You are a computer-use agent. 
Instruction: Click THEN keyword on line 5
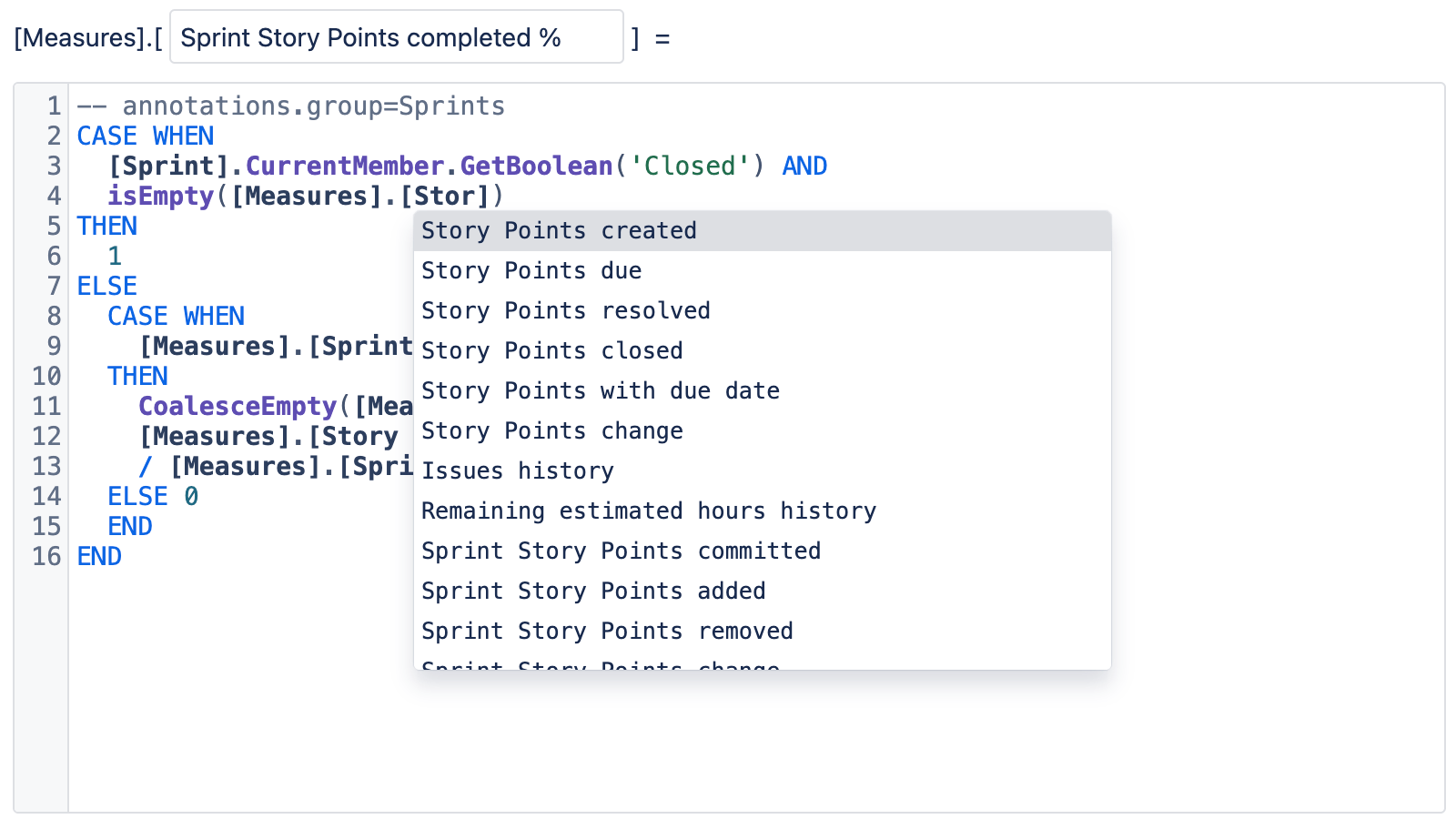tap(107, 227)
